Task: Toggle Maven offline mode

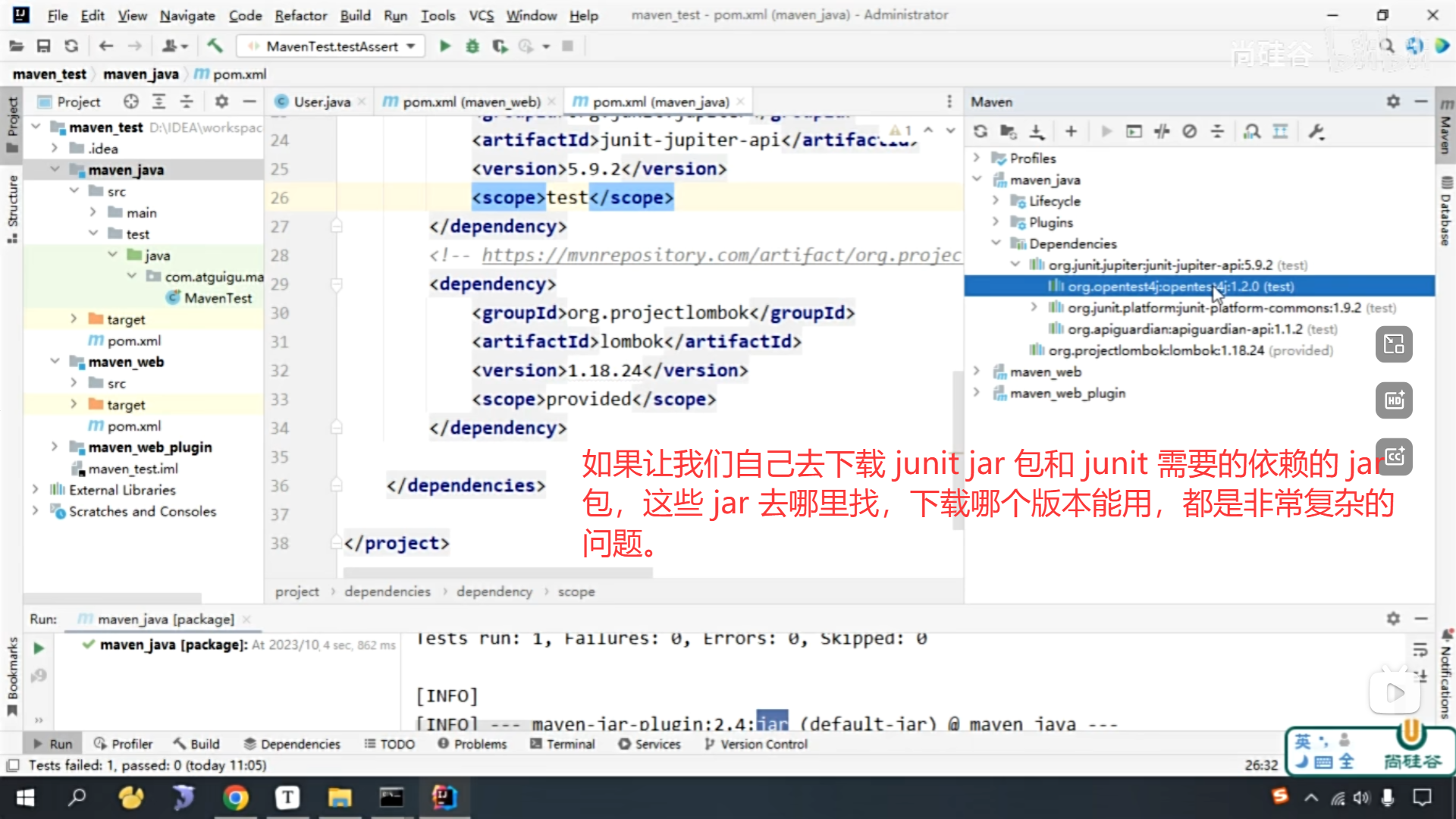Action: tap(1162, 131)
